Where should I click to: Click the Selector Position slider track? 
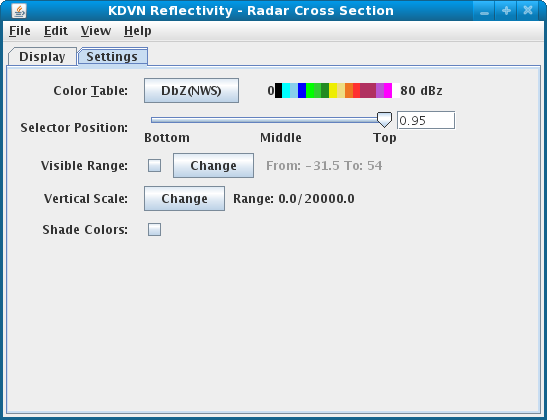coord(268,120)
